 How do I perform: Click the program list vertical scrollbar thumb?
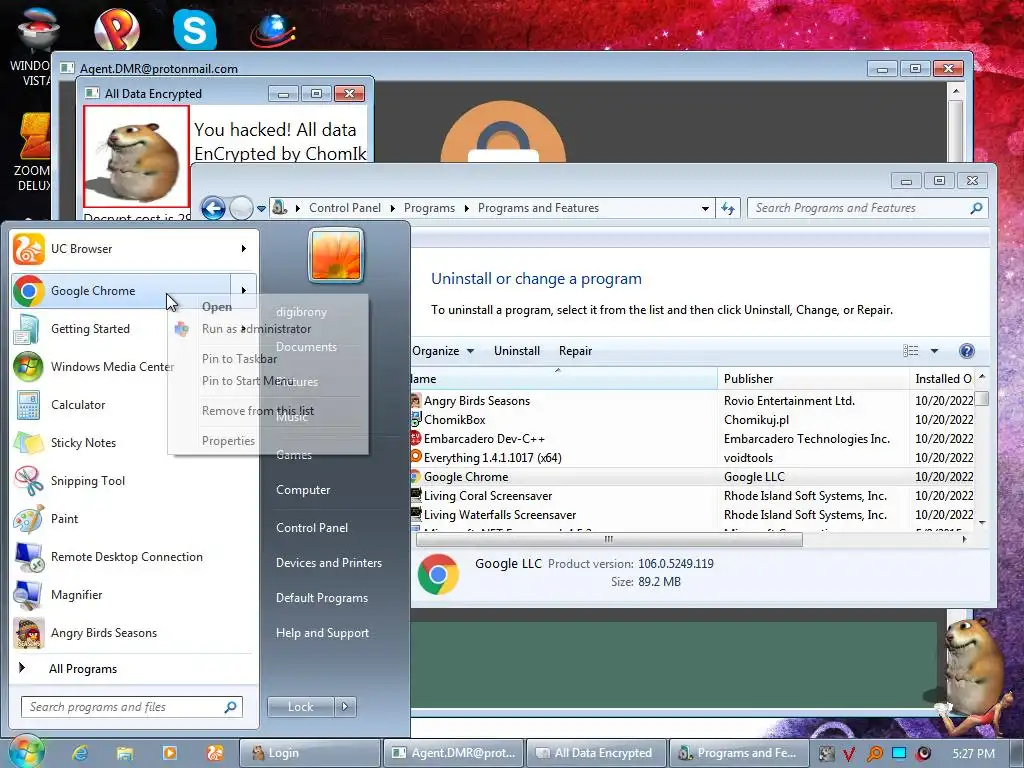click(982, 398)
